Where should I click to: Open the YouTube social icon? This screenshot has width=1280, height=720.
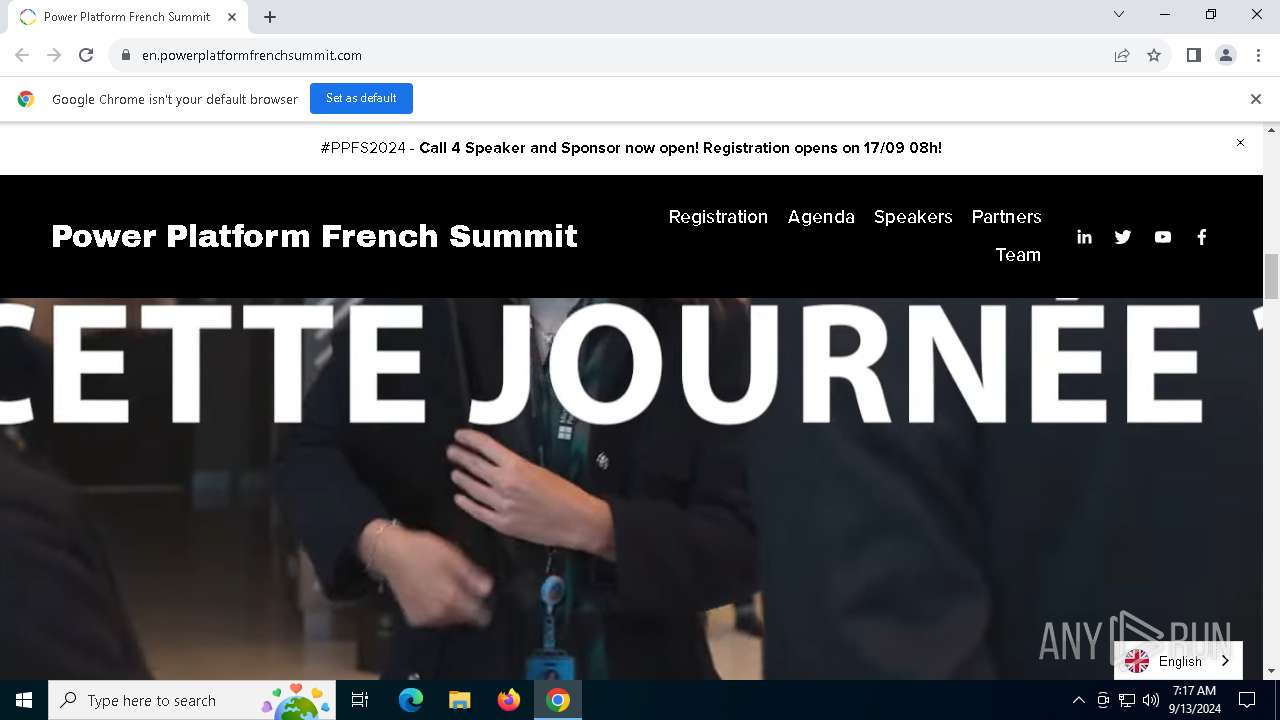[1162, 237]
